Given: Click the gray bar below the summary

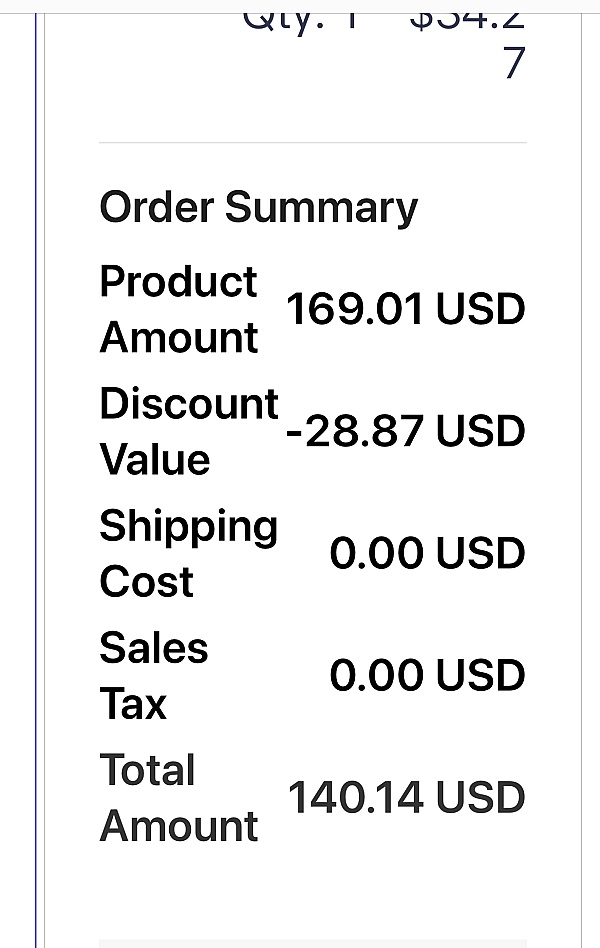Looking at the screenshot, I should [312, 942].
